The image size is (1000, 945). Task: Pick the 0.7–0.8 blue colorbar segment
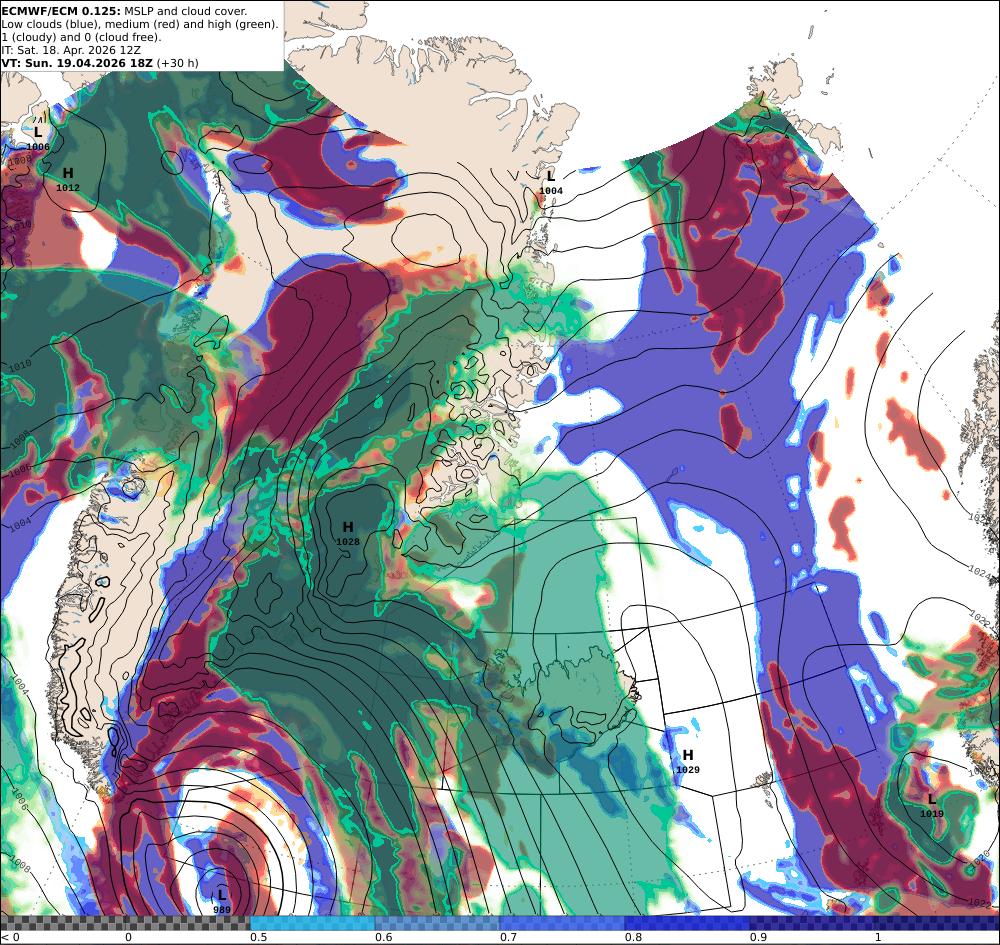(x=562, y=923)
